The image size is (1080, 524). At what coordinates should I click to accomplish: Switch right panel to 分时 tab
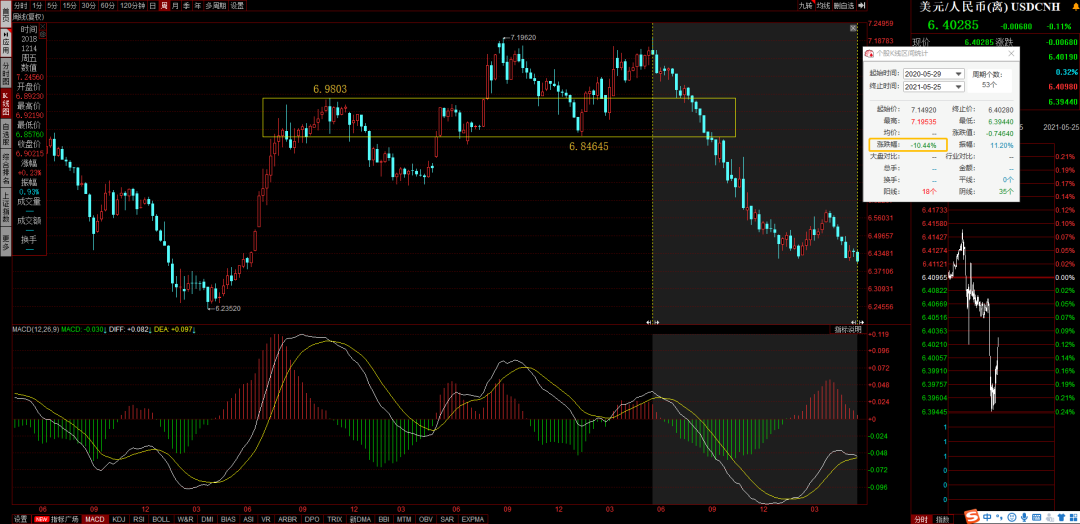[x=921, y=519]
